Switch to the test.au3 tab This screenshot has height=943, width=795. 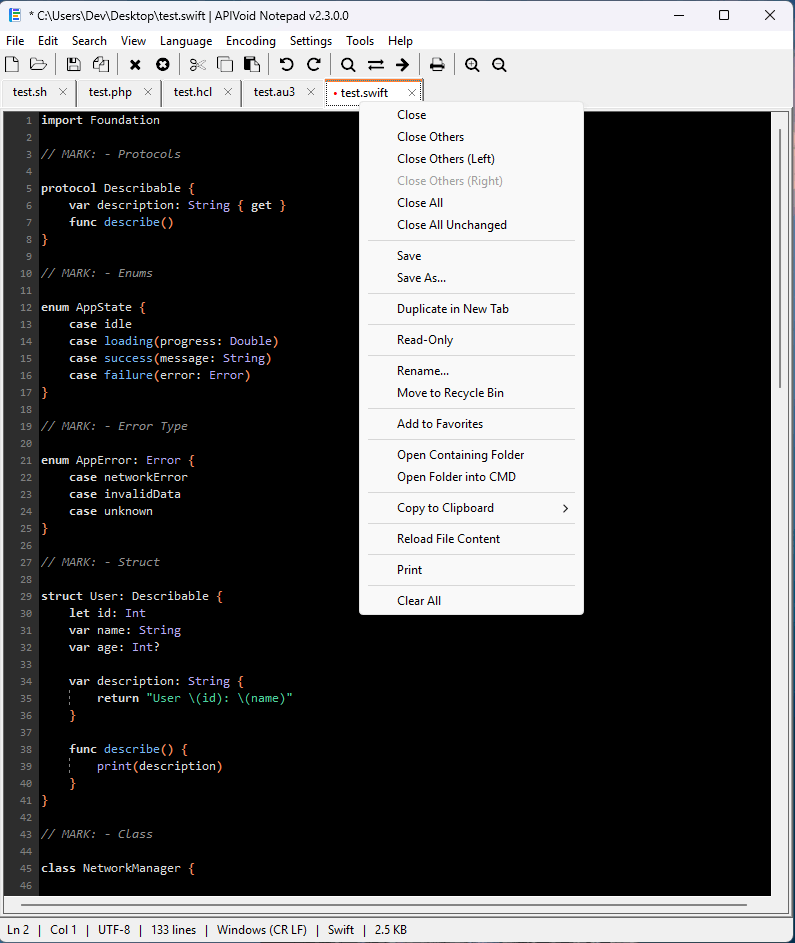pyautogui.click(x=274, y=92)
